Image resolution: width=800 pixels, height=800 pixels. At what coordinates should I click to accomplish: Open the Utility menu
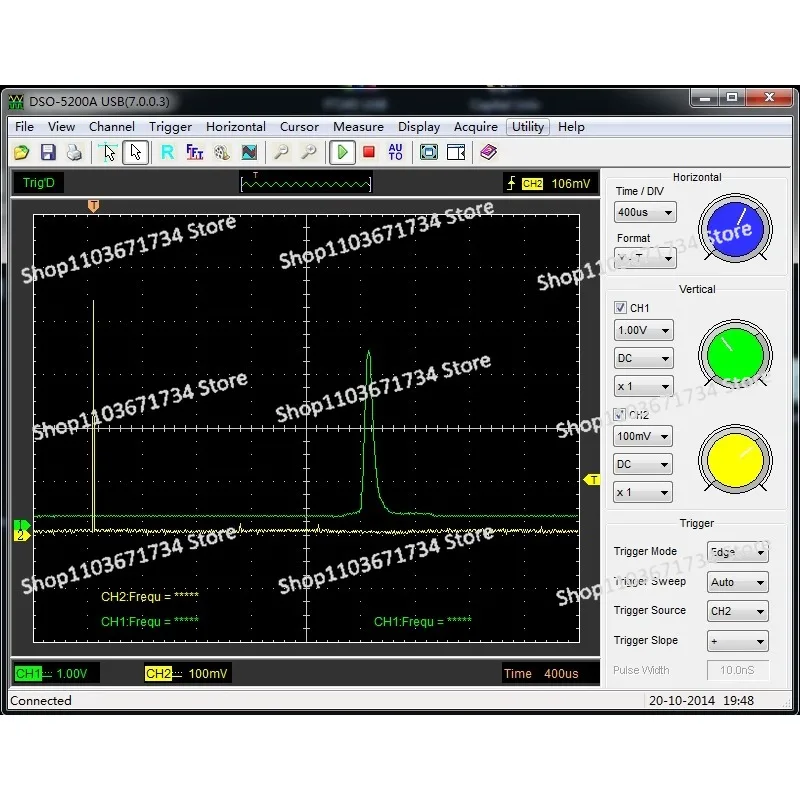coord(528,127)
